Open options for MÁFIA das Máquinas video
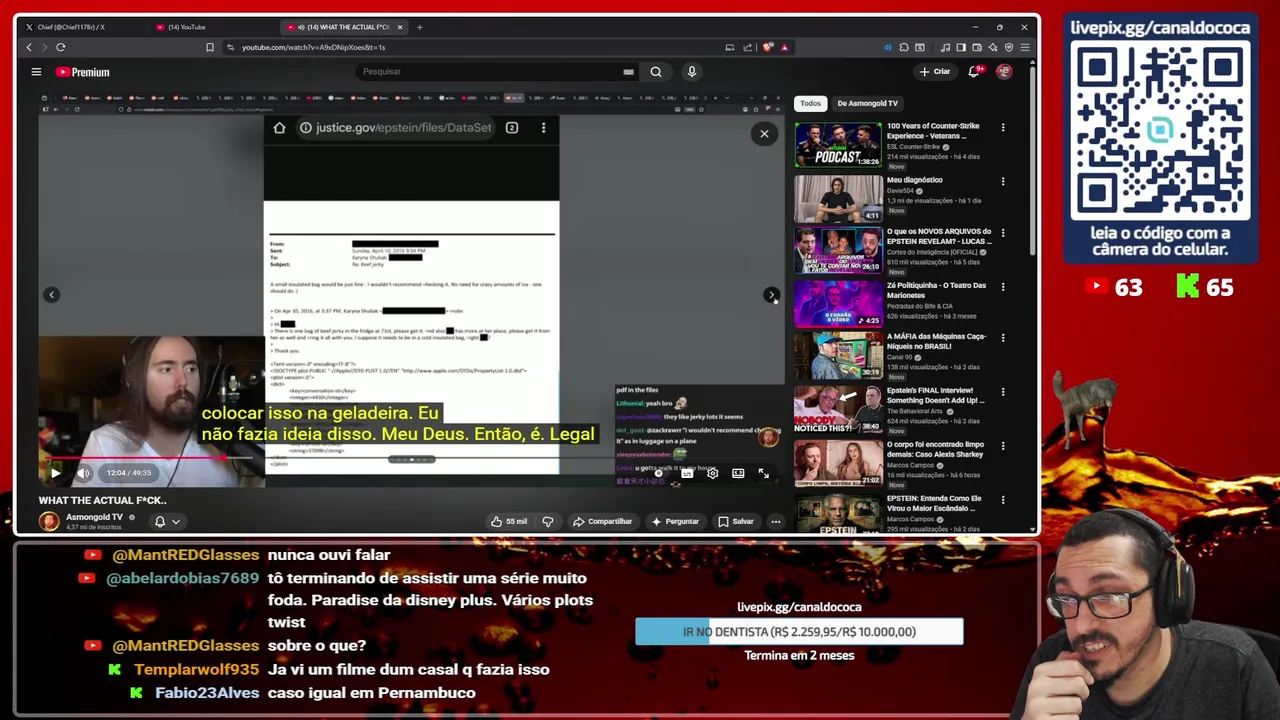 (1003, 339)
